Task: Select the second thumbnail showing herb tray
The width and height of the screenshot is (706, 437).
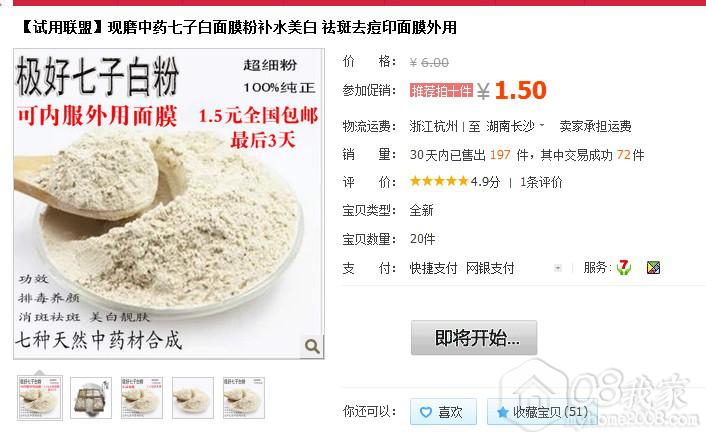Action: (x=91, y=398)
